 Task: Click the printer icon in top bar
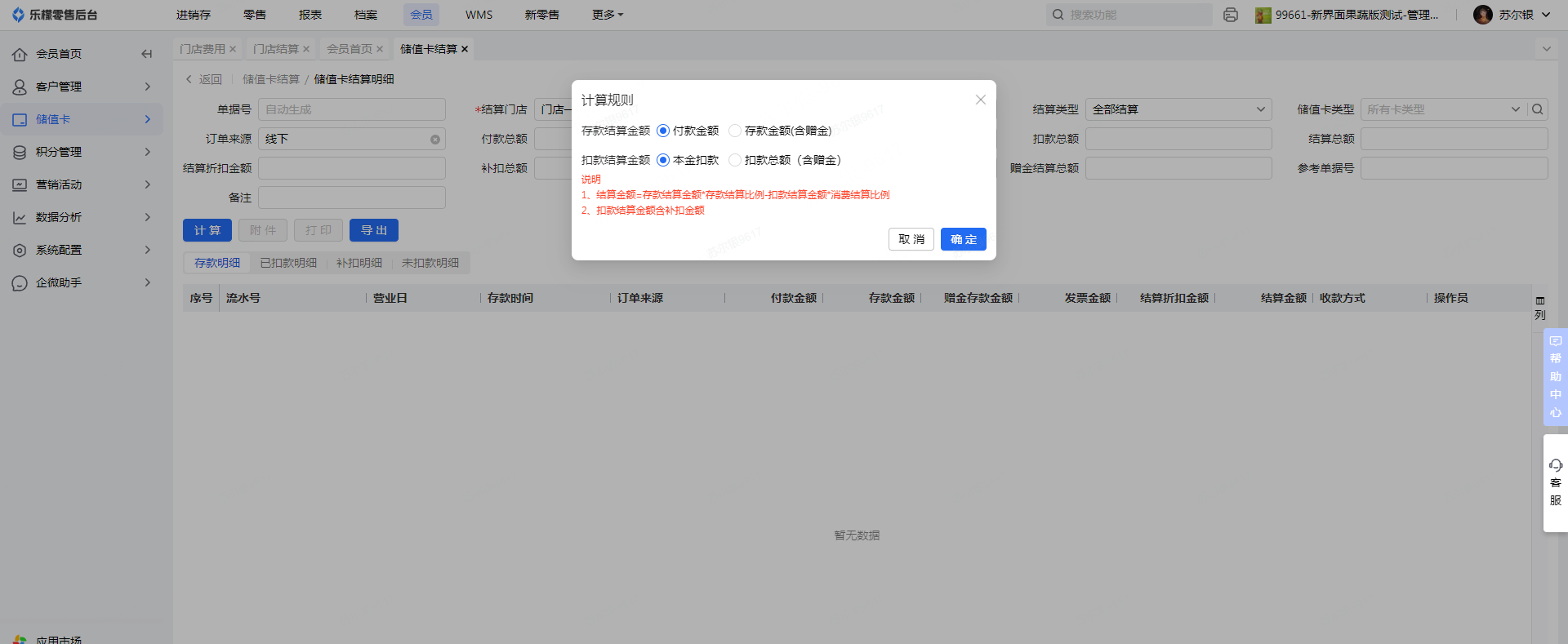click(1230, 15)
